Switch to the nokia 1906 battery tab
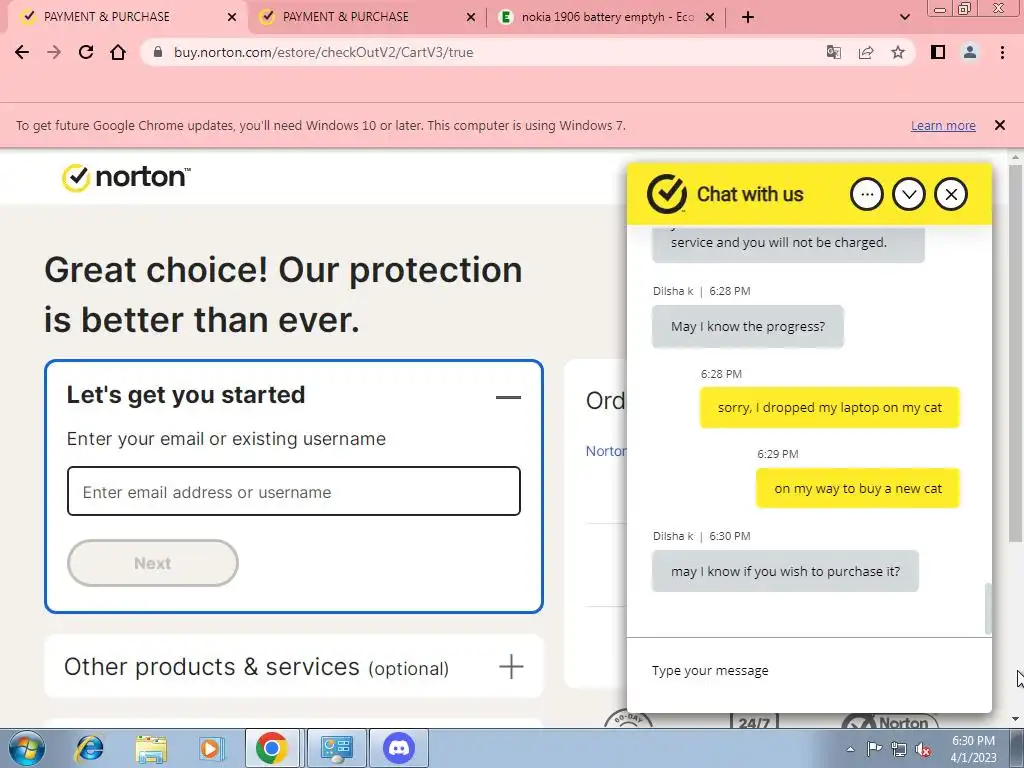 point(607,17)
